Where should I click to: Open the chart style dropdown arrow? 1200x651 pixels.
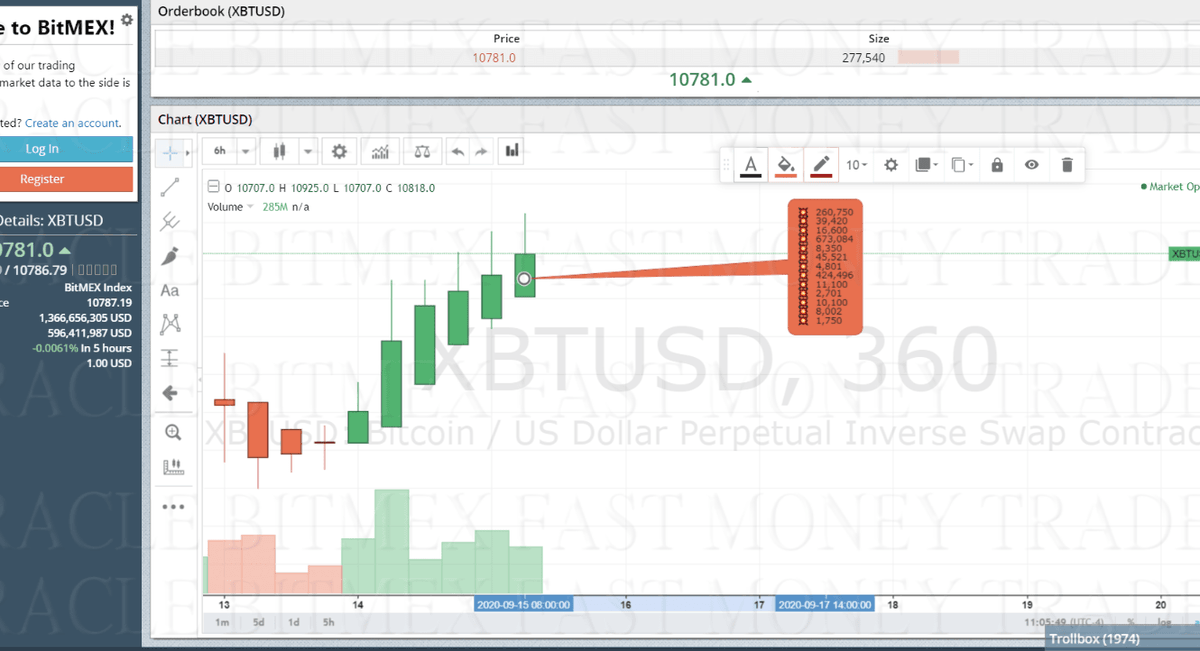307,151
